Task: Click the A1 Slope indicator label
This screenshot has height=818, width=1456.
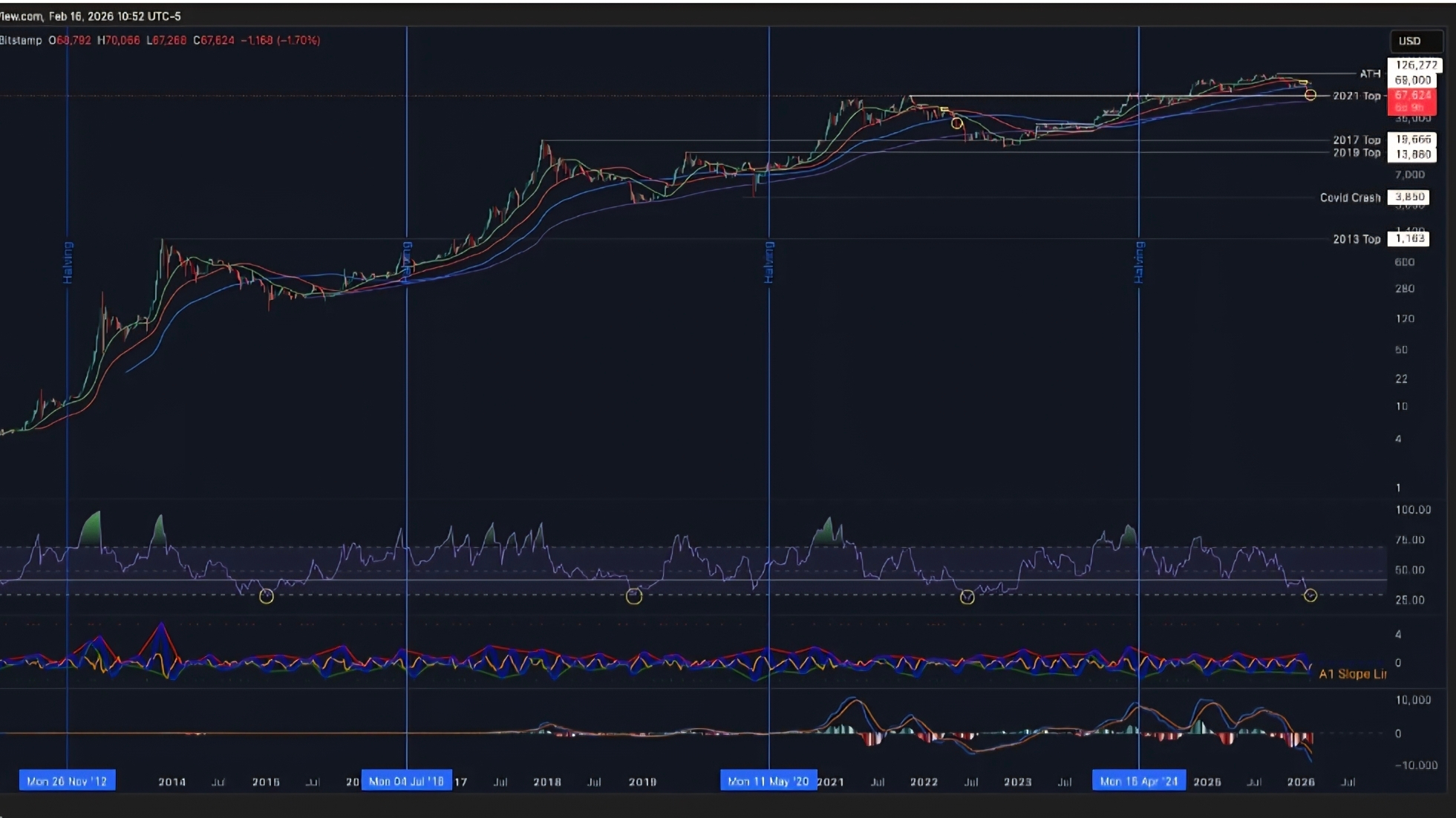Action: coord(1352,674)
